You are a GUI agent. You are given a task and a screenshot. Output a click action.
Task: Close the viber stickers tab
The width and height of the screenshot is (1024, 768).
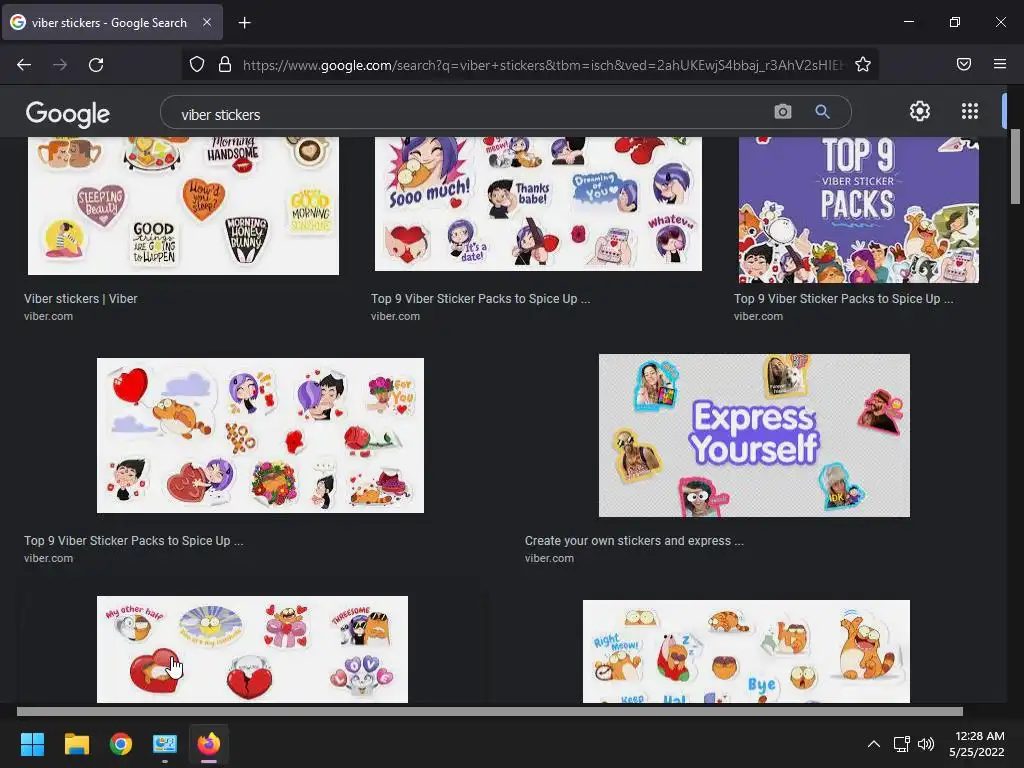pyautogui.click(x=206, y=22)
